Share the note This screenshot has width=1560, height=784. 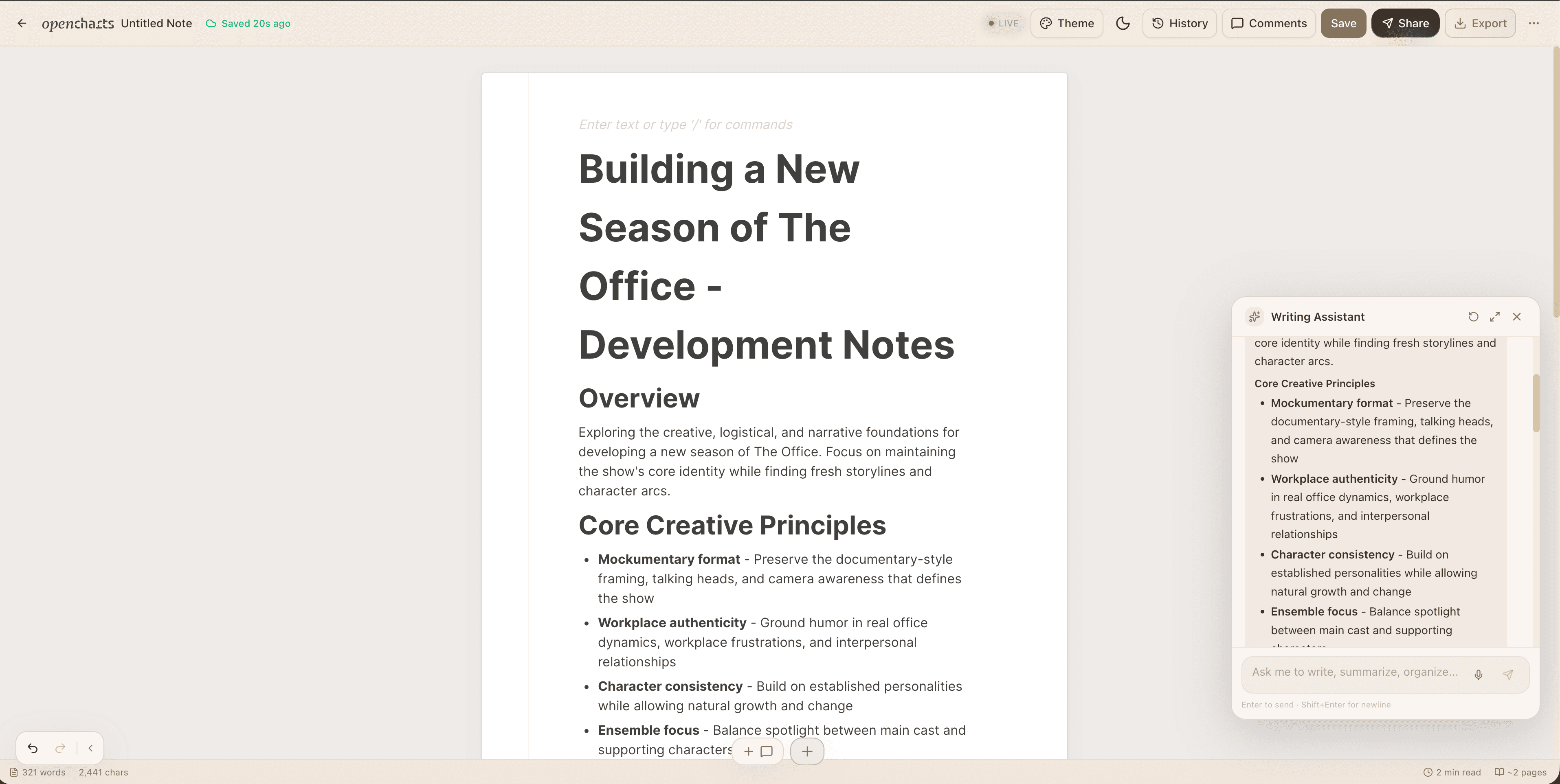pos(1405,23)
